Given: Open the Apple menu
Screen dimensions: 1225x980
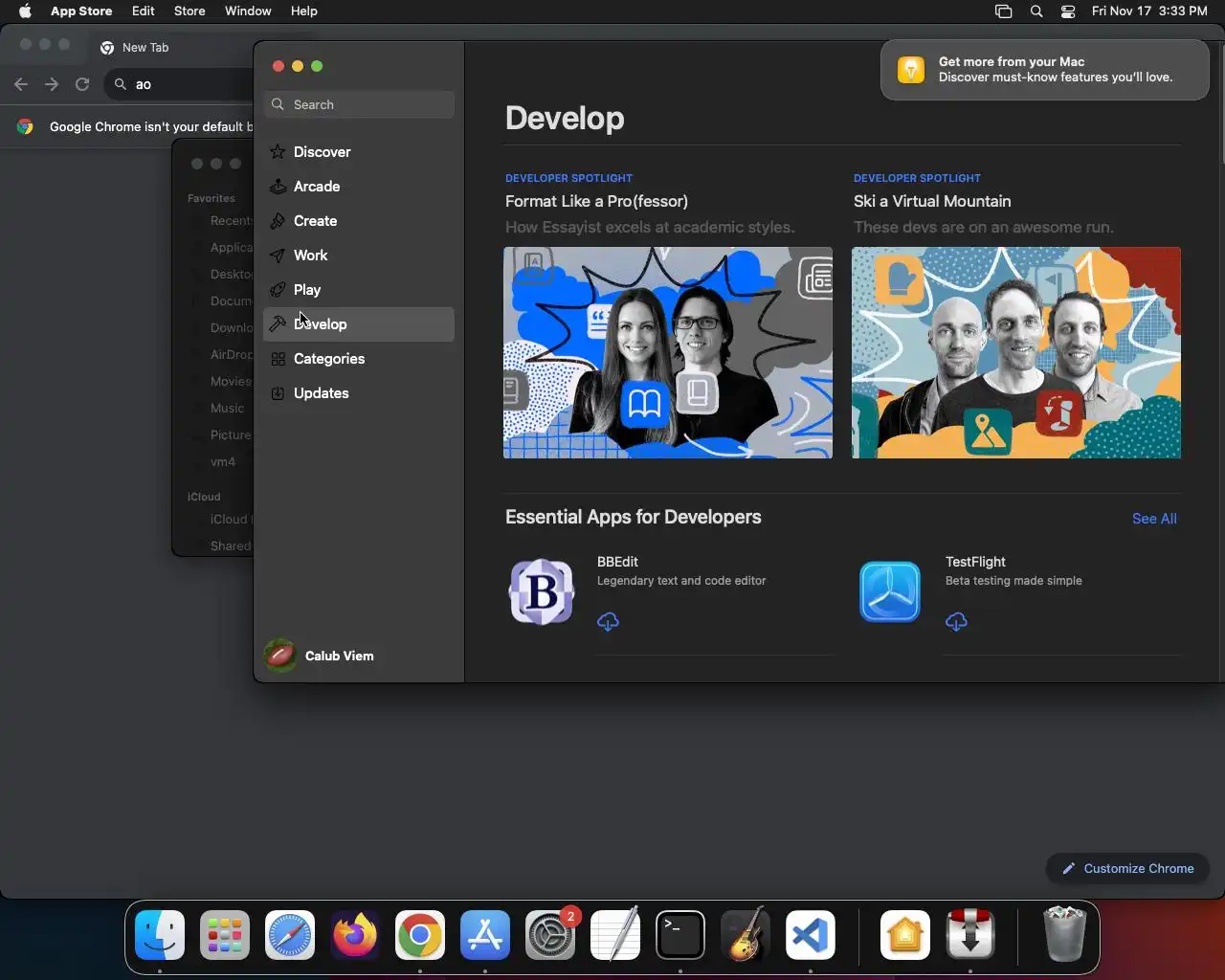Looking at the screenshot, I should (x=25, y=11).
